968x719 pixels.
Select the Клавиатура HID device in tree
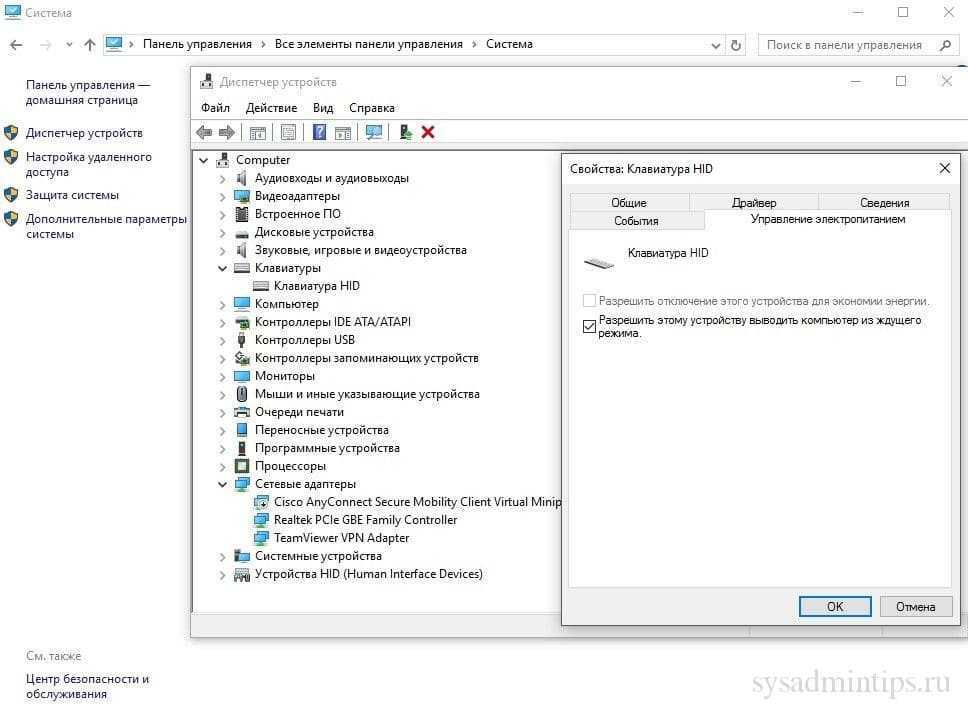[316, 286]
